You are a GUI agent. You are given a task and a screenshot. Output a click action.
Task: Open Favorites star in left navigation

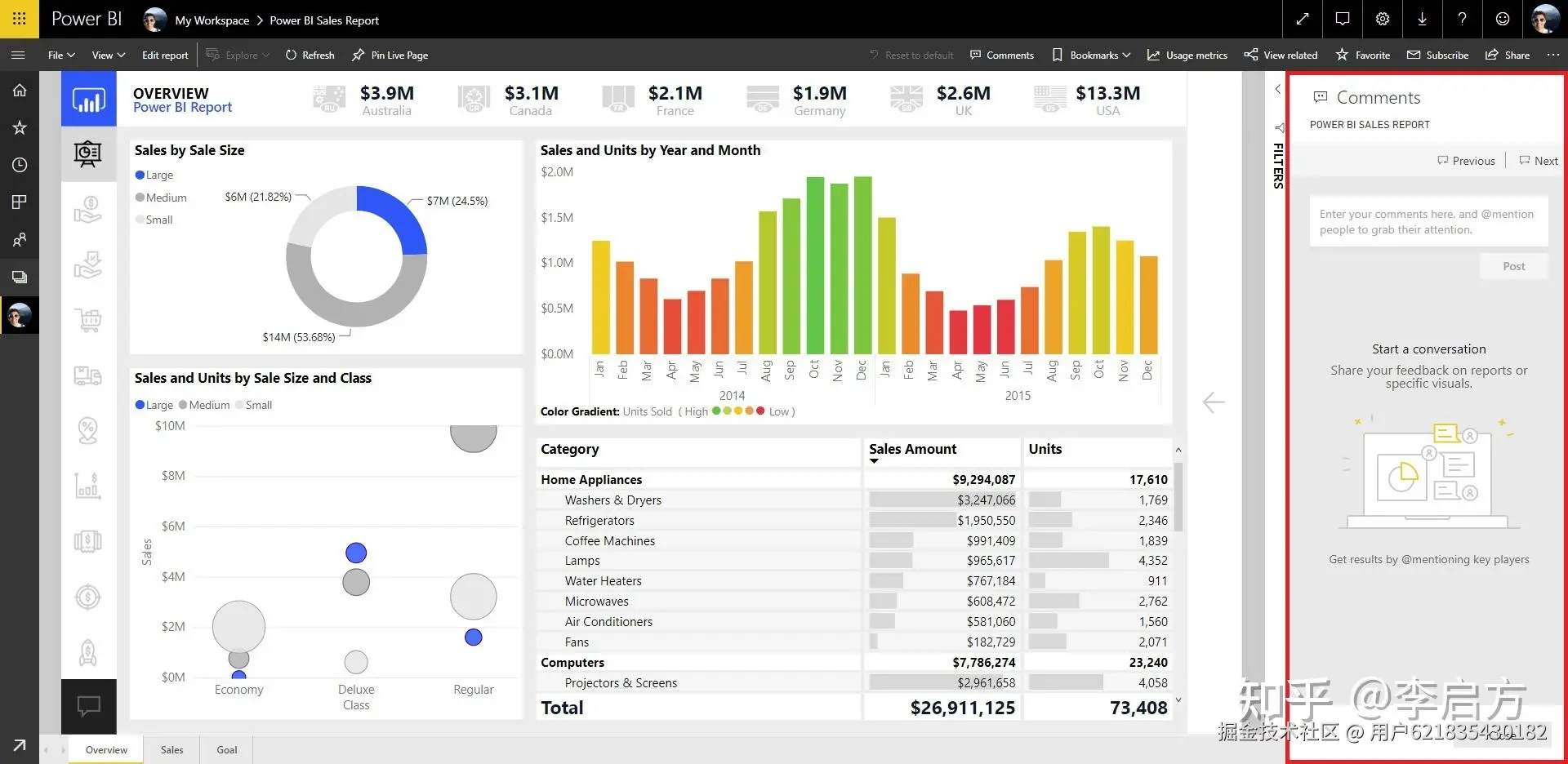pyautogui.click(x=20, y=127)
